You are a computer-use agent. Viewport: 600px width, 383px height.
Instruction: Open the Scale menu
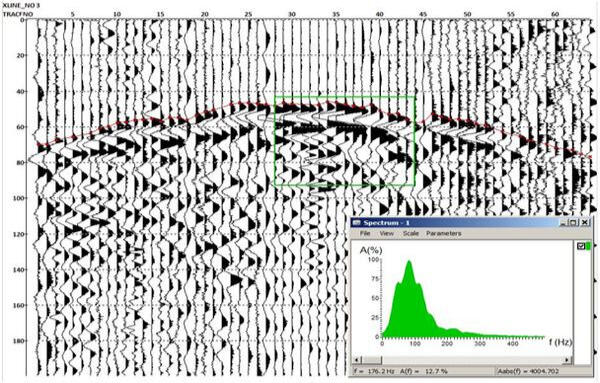(410, 233)
